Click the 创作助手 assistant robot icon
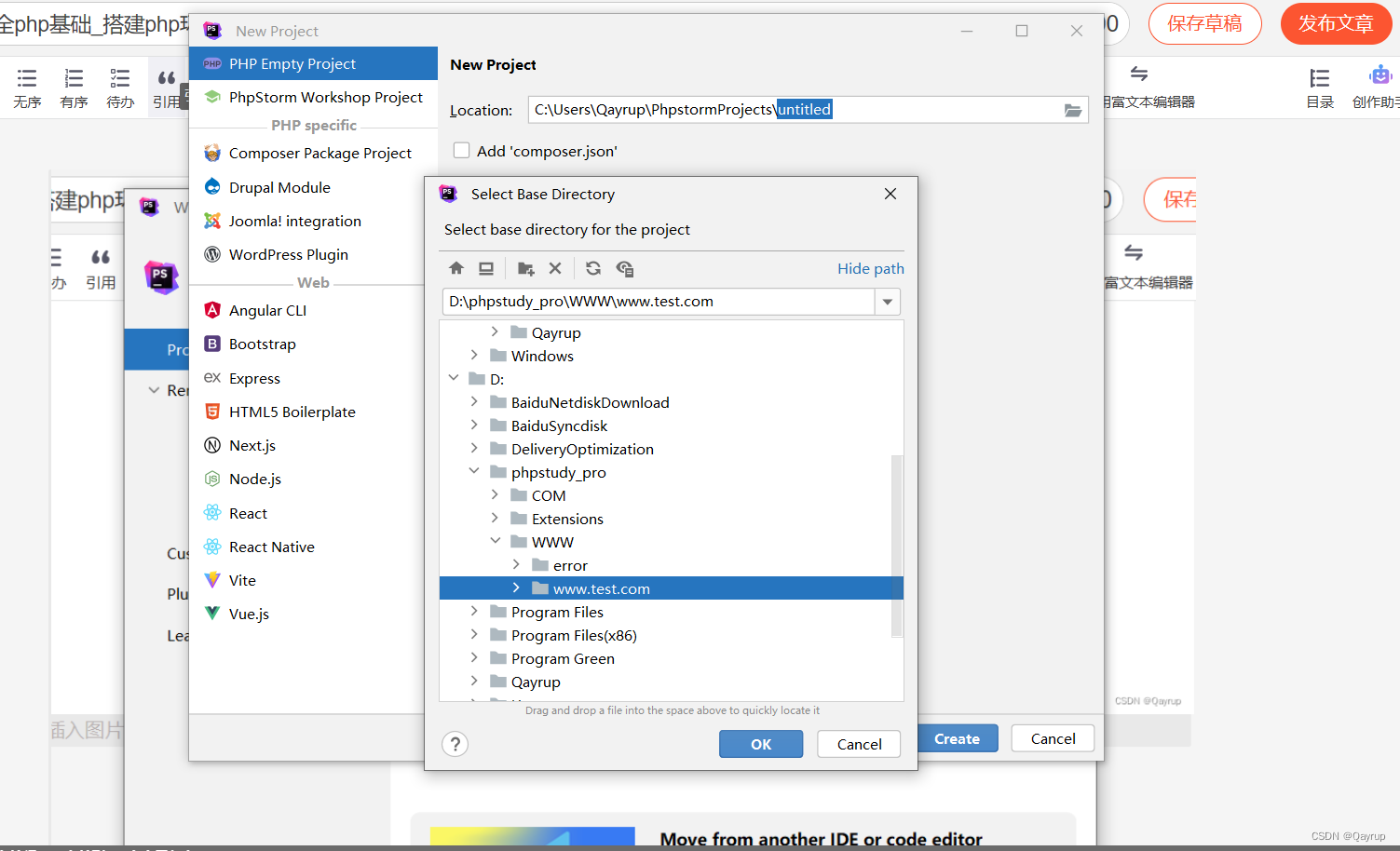This screenshot has height=851, width=1400. [1380, 75]
